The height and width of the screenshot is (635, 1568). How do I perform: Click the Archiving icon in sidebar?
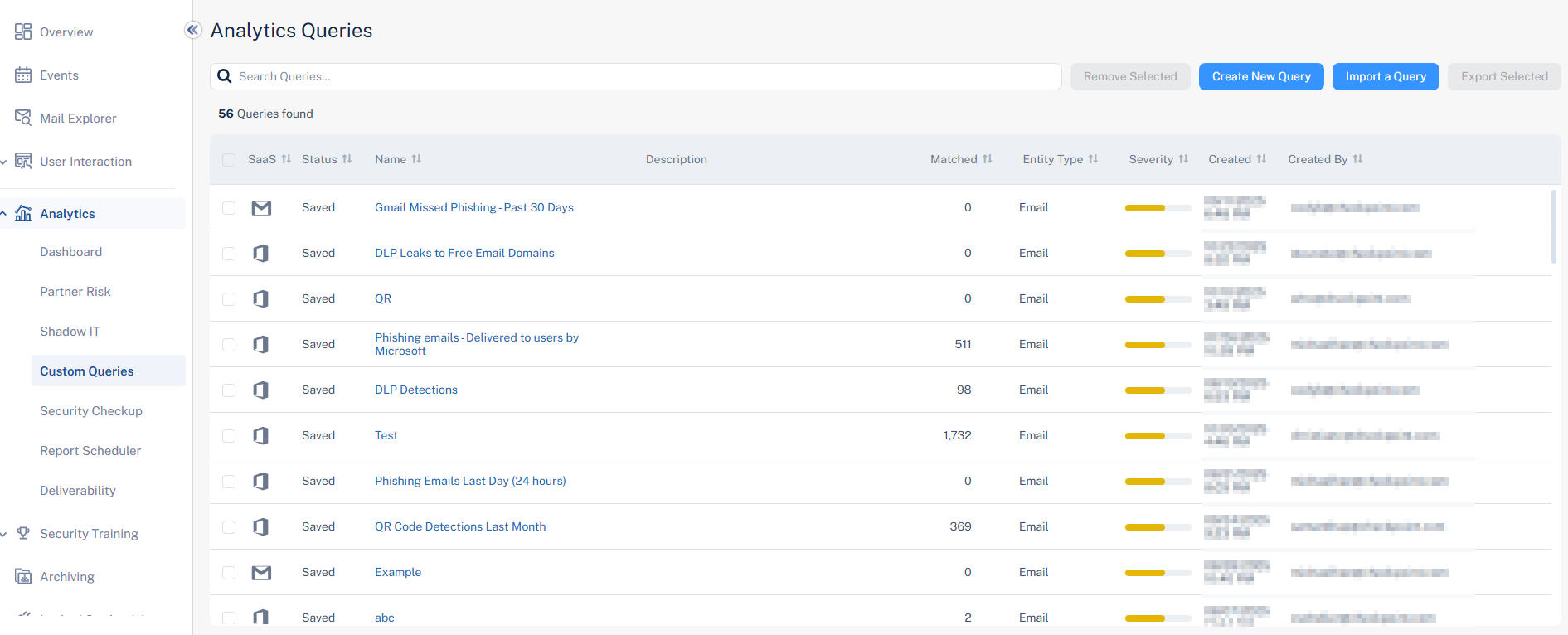23,576
